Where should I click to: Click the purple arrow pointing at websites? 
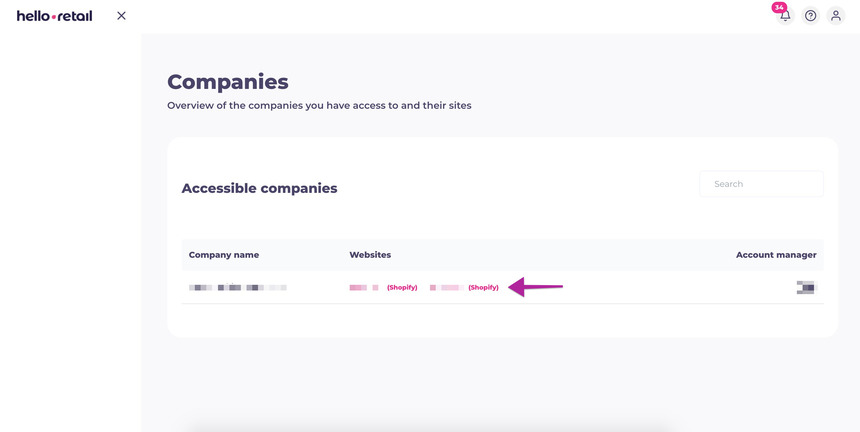[536, 287]
